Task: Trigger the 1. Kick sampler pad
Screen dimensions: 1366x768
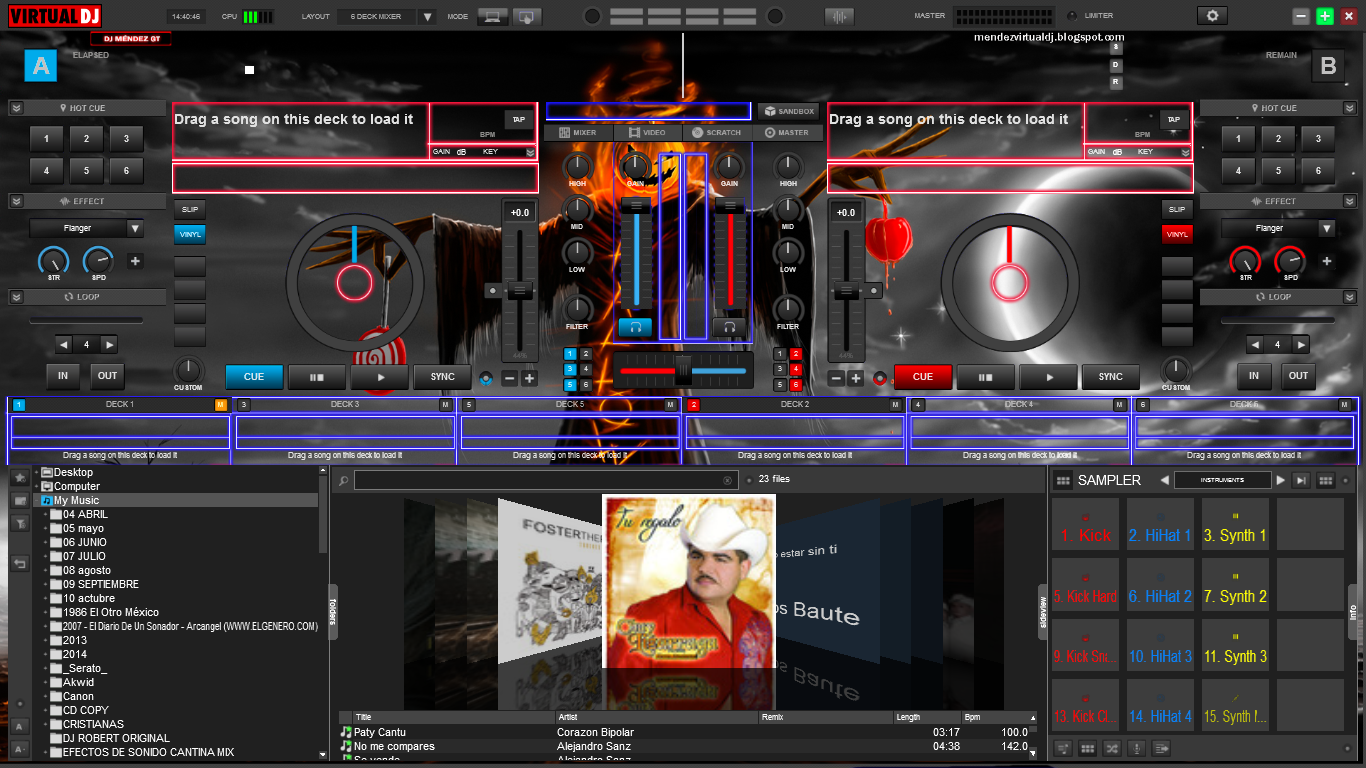Action: 1084,524
